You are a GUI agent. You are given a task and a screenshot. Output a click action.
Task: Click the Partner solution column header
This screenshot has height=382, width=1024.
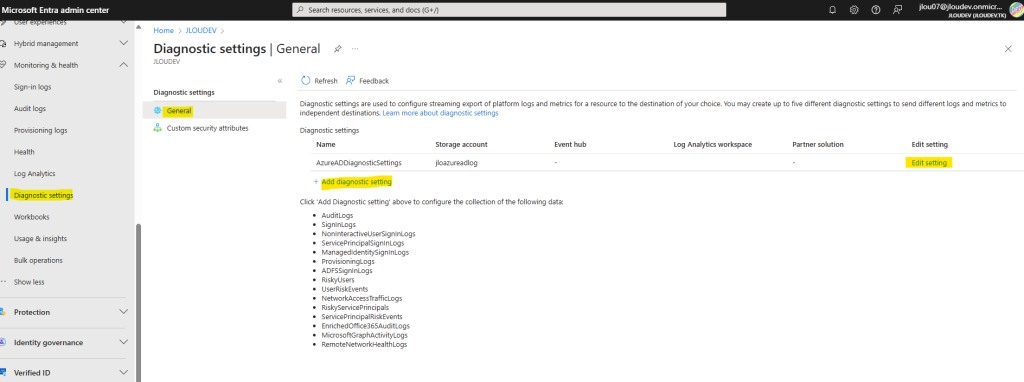click(x=818, y=144)
